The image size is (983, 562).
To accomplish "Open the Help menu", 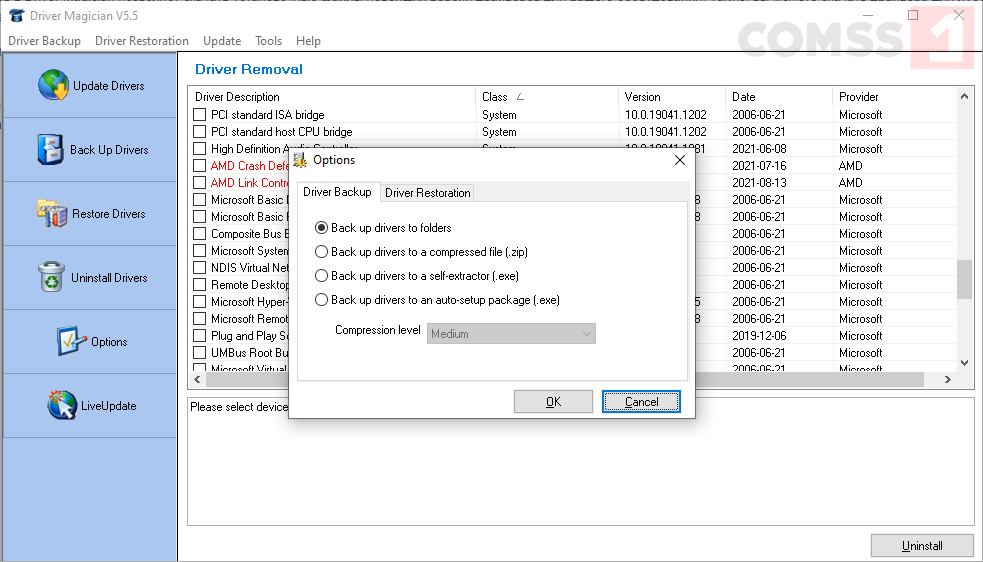I will (308, 41).
